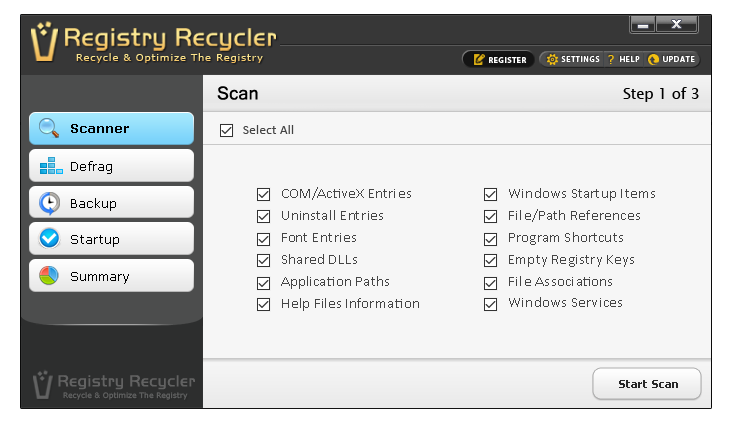Click the Scanner magnifier icon
Screen dimensions: 749x425
click(x=49, y=128)
